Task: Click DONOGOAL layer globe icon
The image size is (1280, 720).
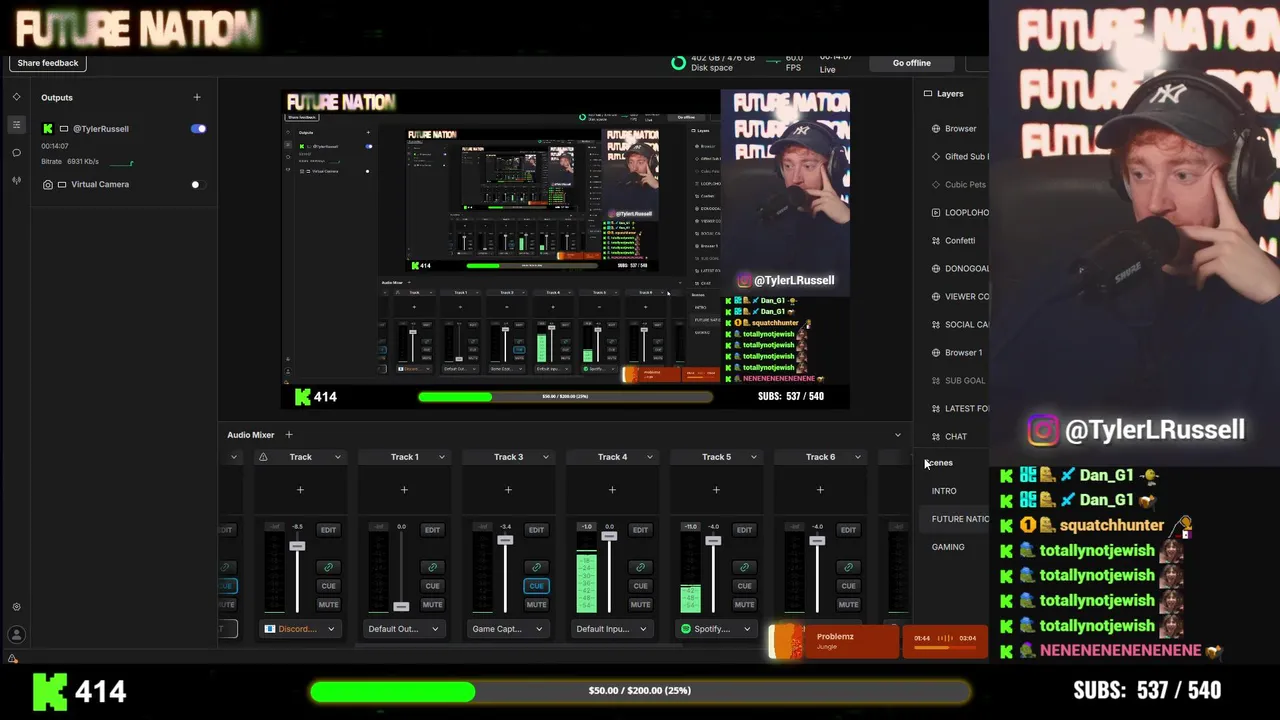Action: point(936,269)
